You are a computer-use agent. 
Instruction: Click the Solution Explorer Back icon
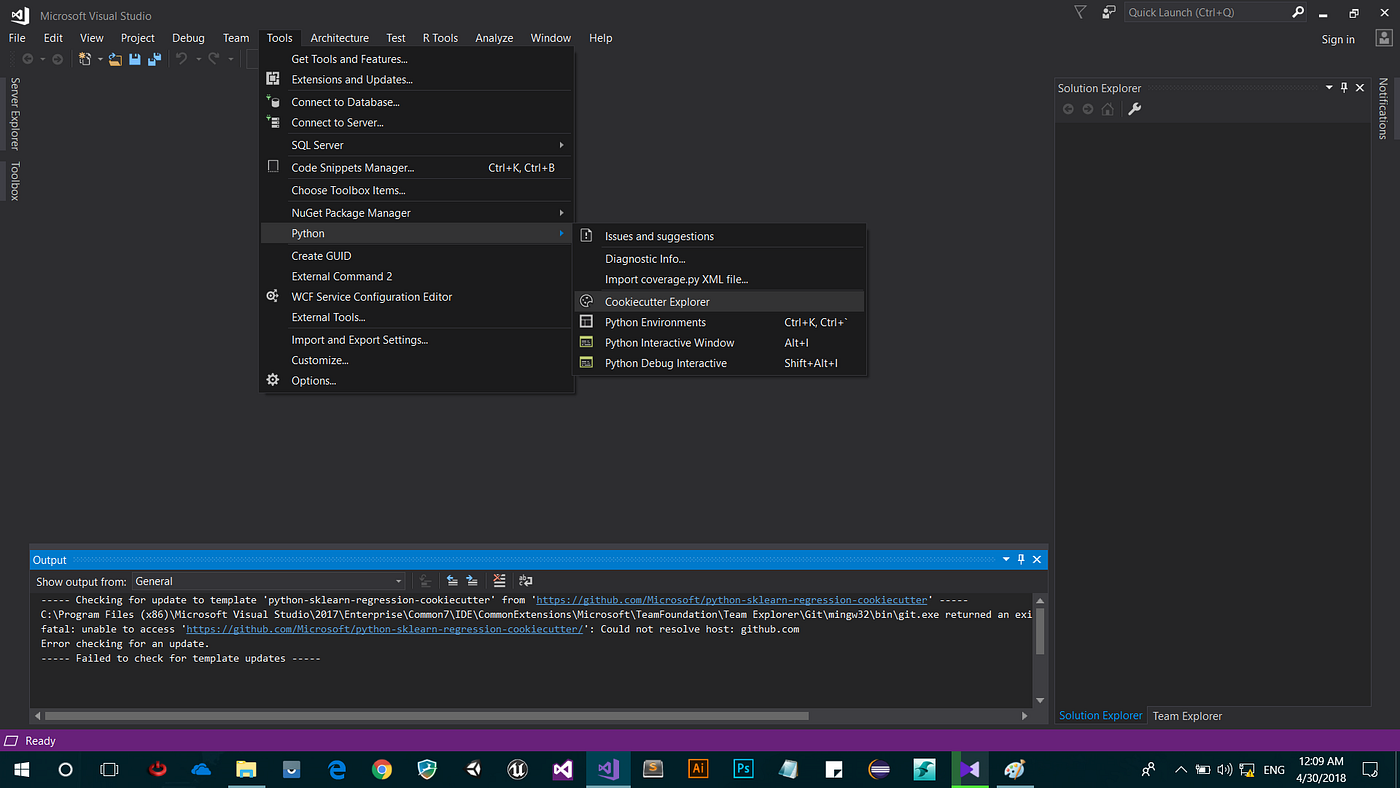tap(1068, 109)
